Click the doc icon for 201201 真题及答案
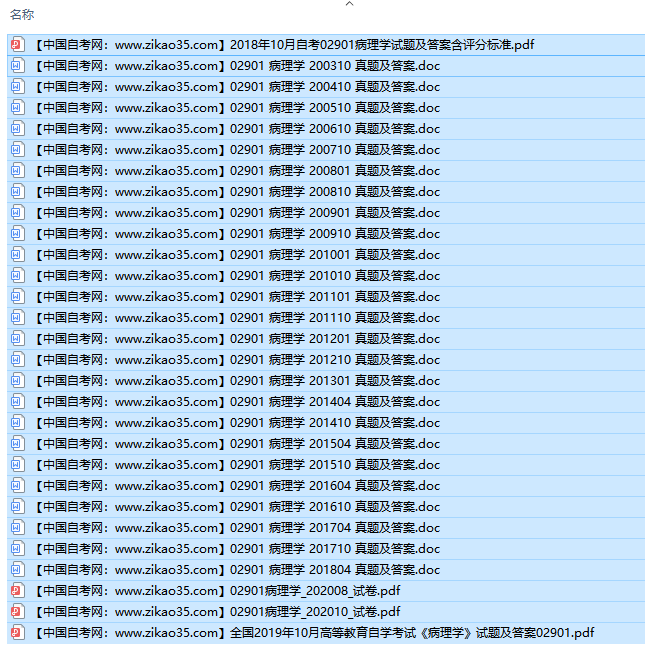The height and width of the screenshot is (666, 645). (x=17, y=339)
